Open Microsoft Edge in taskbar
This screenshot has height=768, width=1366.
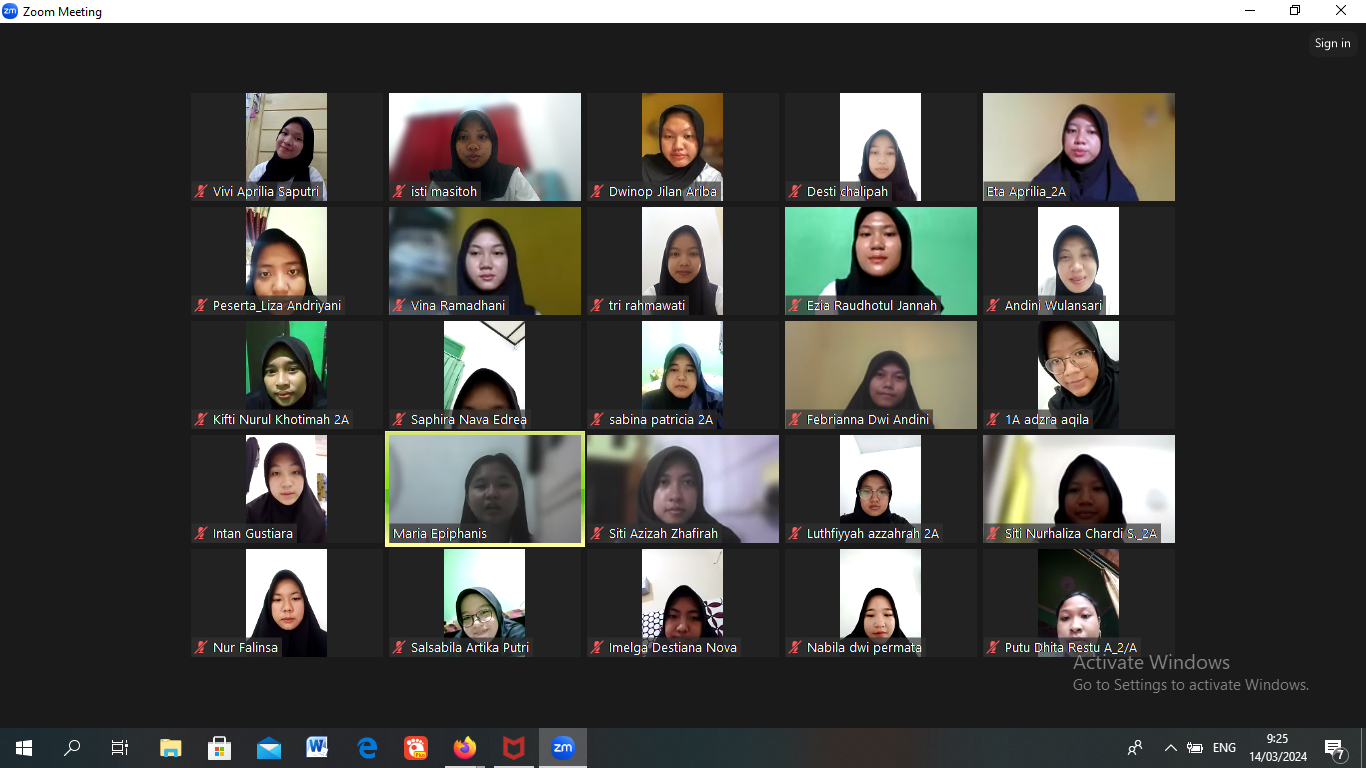(x=367, y=747)
